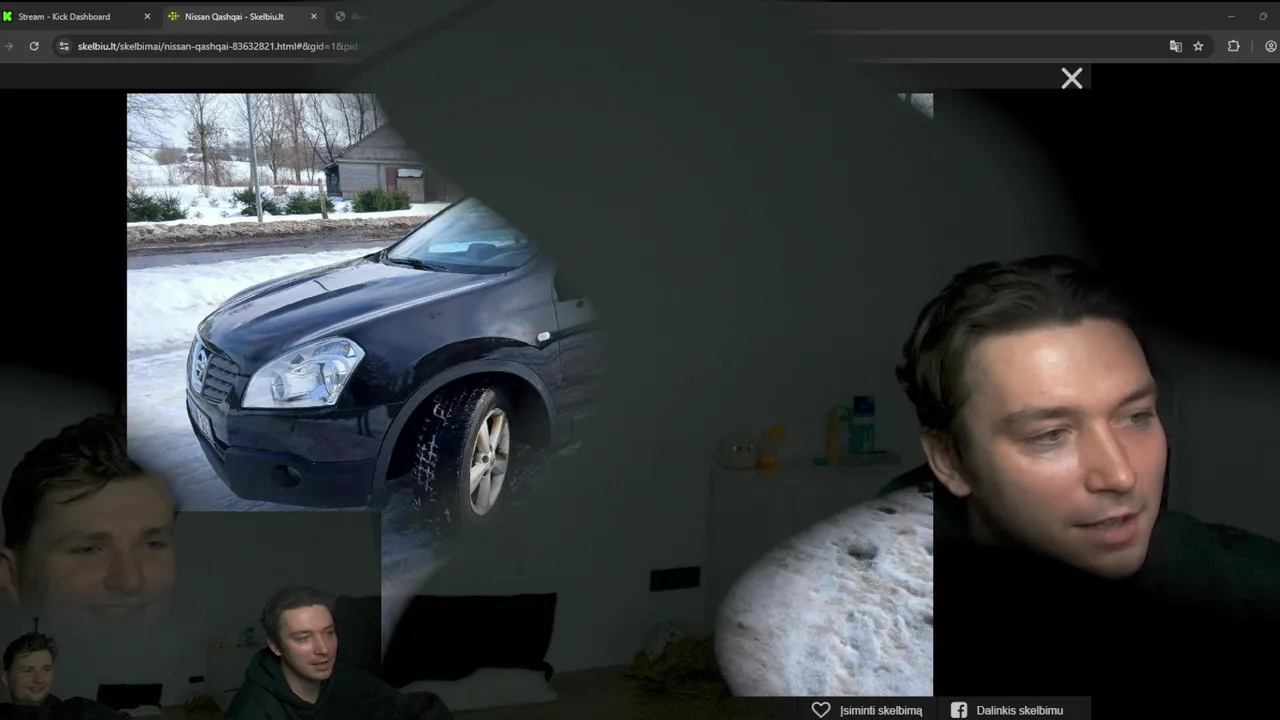Screen dimensions: 1280x720
Task: Bookmark this page with the star icon
Action: click(x=1198, y=46)
